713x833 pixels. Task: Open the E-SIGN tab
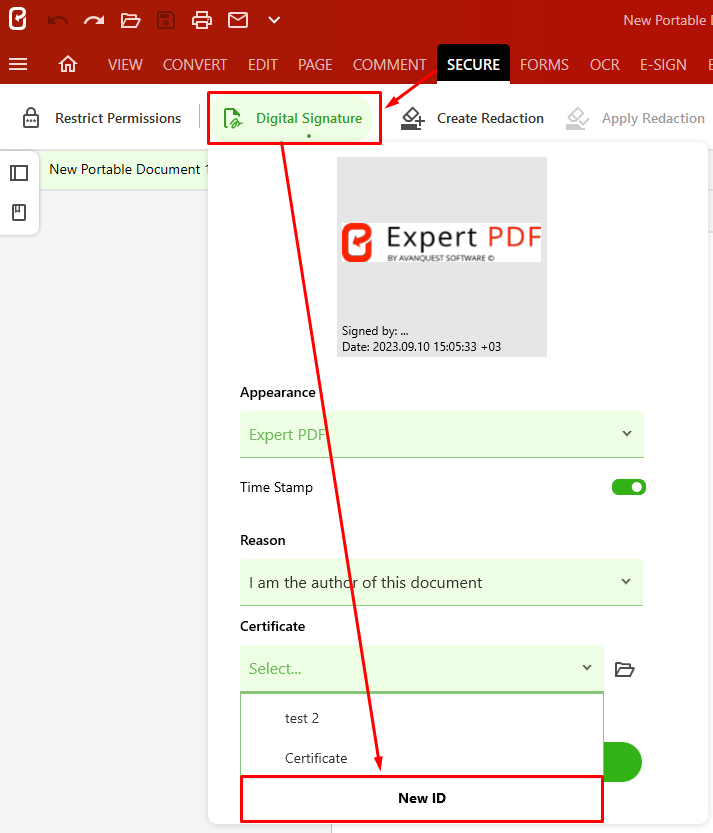coord(663,65)
